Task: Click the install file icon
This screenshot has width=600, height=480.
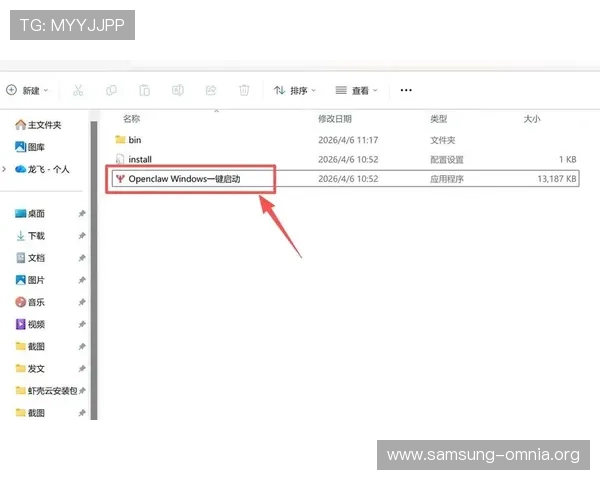Action: click(x=120, y=159)
